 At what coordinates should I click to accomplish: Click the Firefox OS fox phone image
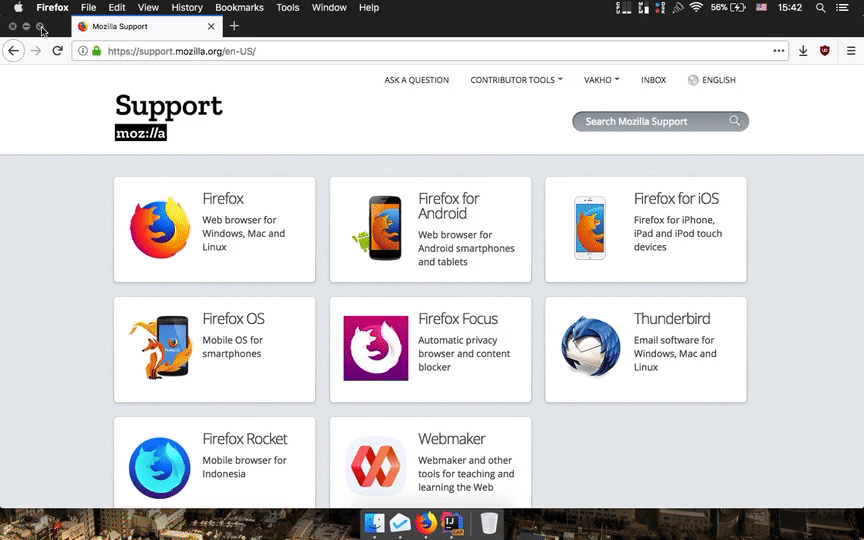[x=161, y=347]
